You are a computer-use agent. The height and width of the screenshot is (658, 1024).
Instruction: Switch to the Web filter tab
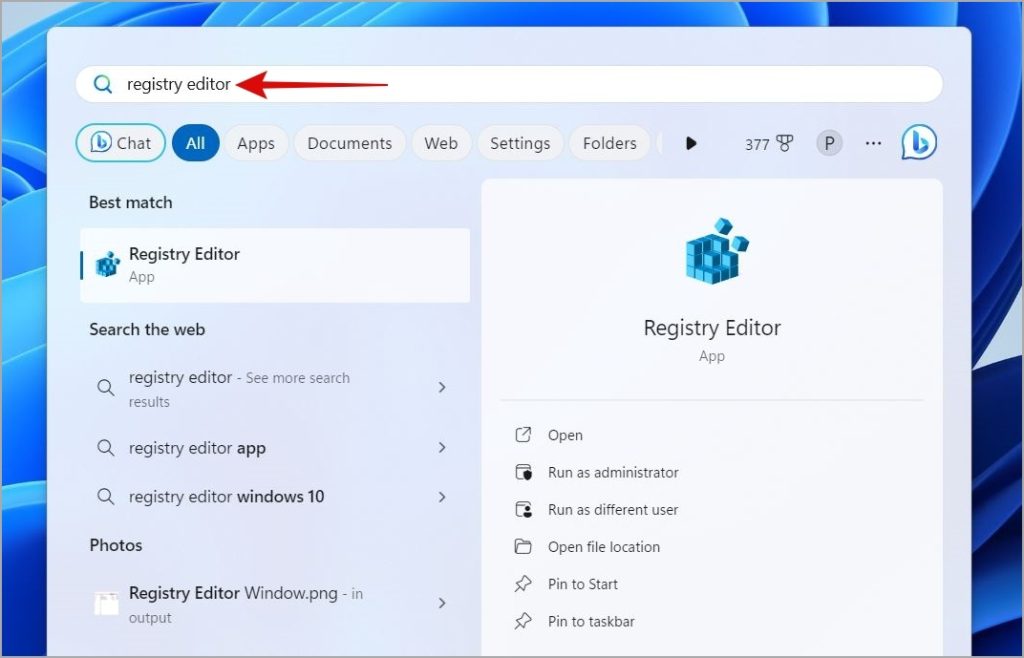[x=441, y=144]
